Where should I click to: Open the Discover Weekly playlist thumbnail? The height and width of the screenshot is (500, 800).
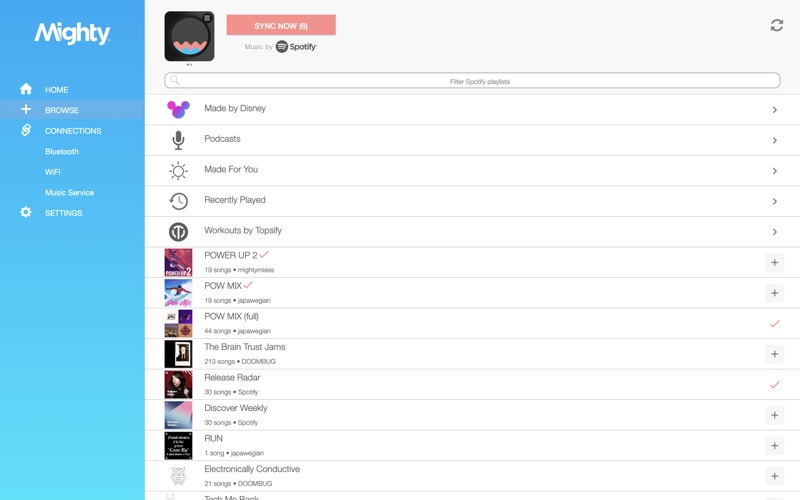click(x=179, y=415)
